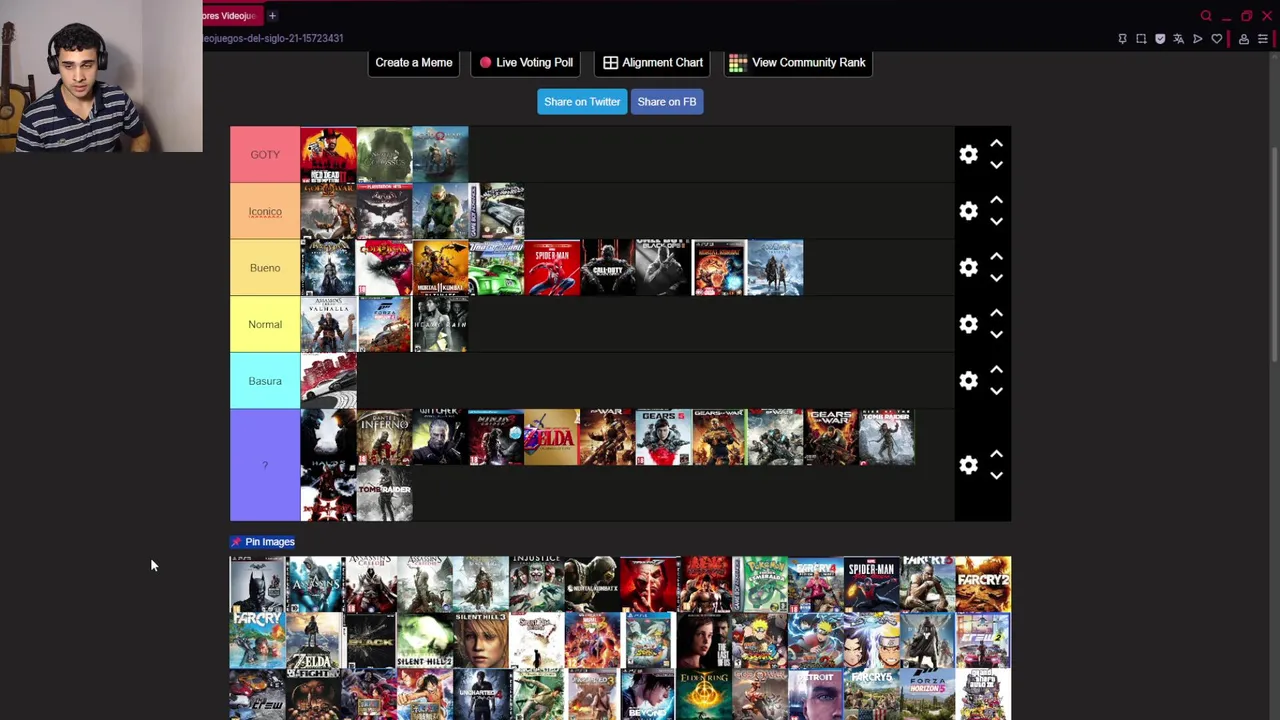Move GOTY tier row down
This screenshot has height=720, width=1280.
pos(996,165)
